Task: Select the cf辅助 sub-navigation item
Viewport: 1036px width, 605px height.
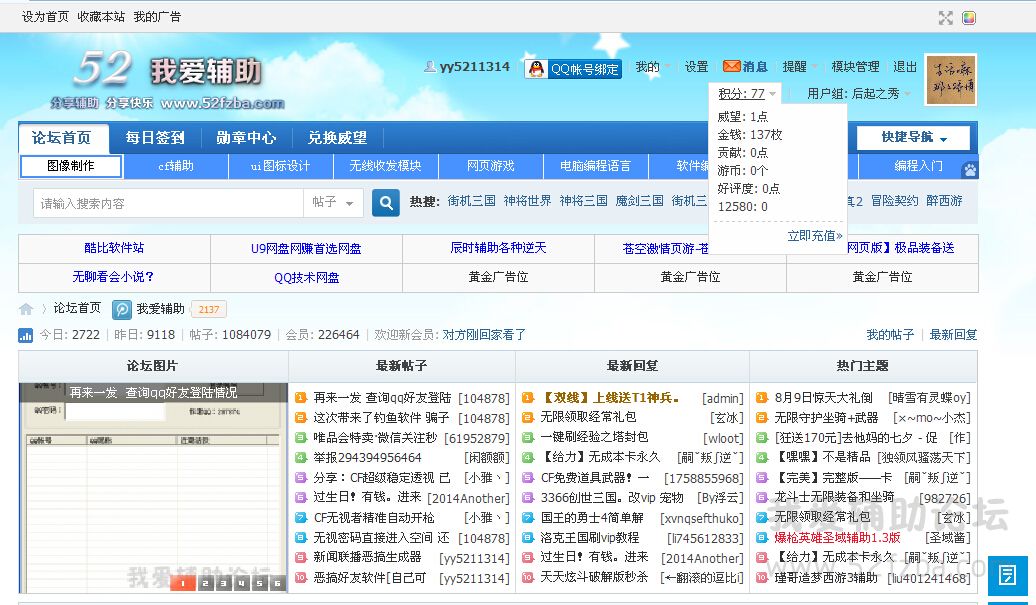Action: 176,166
